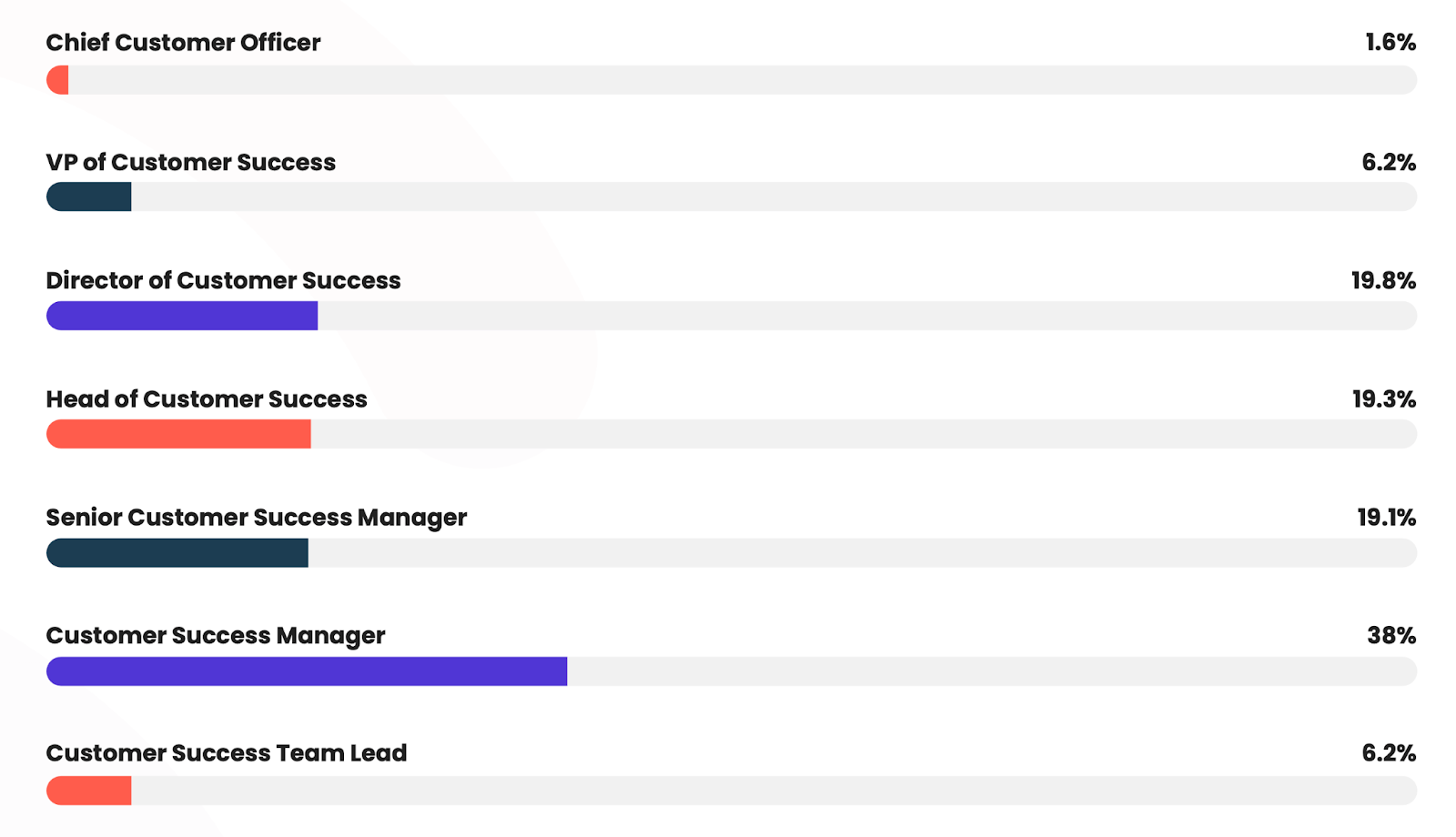
Task: Click the navy Senior Customer Success Manager bar
Action: pyautogui.click(x=177, y=552)
